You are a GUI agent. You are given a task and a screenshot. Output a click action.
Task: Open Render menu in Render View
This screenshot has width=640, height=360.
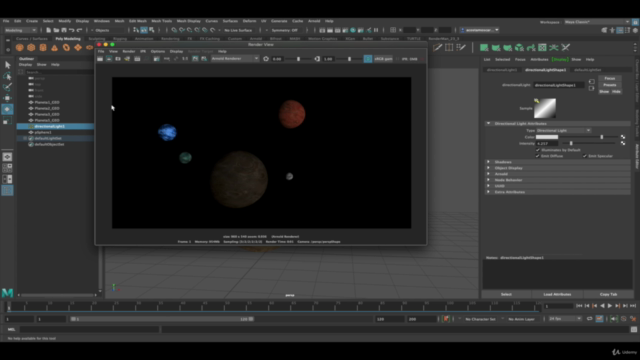pos(129,51)
